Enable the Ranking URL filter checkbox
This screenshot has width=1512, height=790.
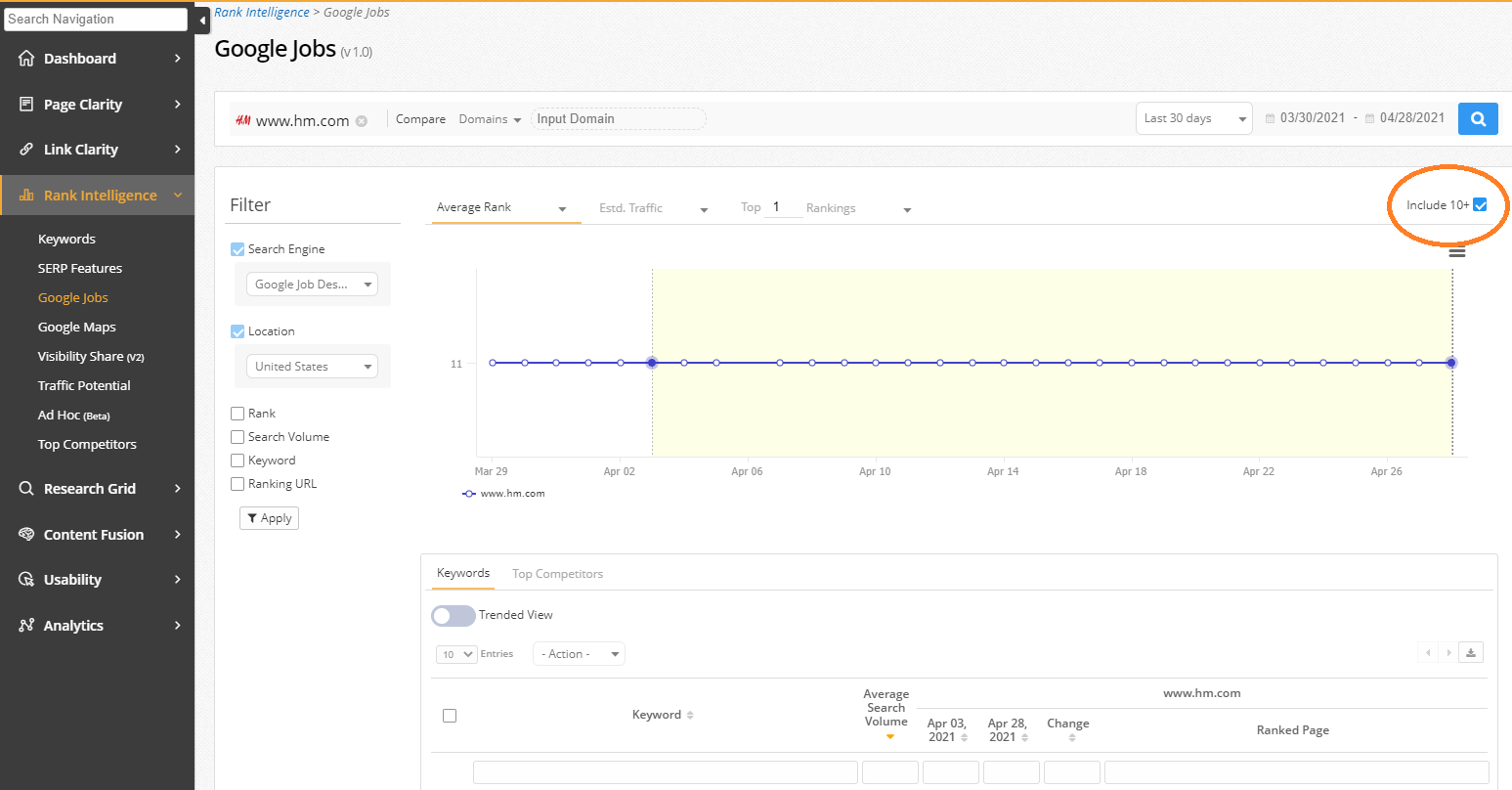pos(238,484)
